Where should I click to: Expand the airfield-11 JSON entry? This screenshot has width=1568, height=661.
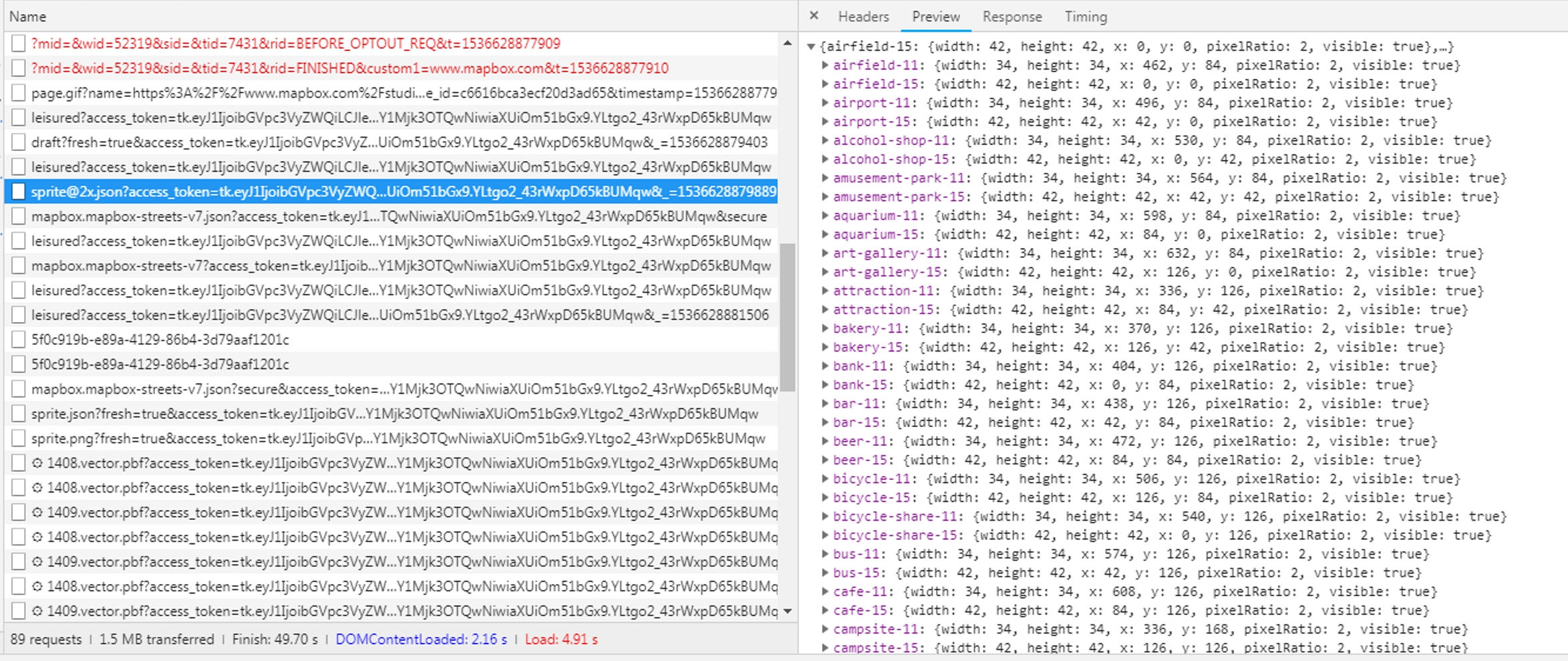click(825, 65)
